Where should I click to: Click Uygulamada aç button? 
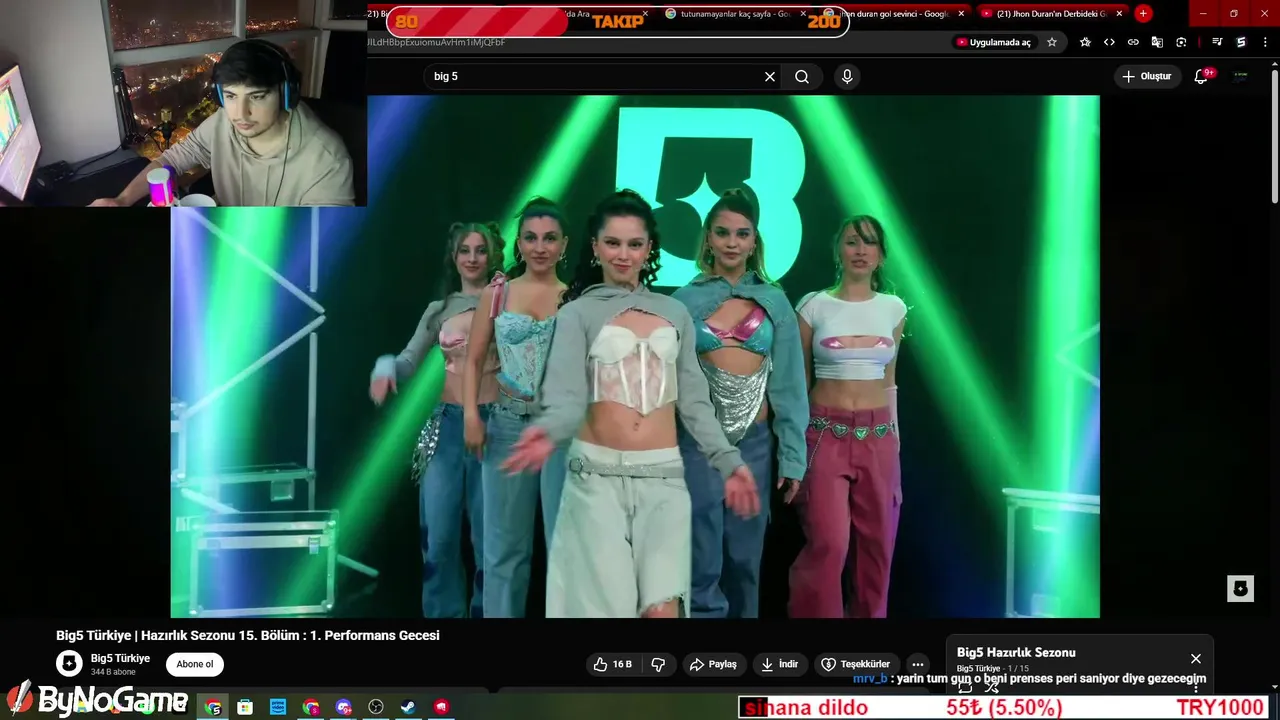click(x=993, y=42)
